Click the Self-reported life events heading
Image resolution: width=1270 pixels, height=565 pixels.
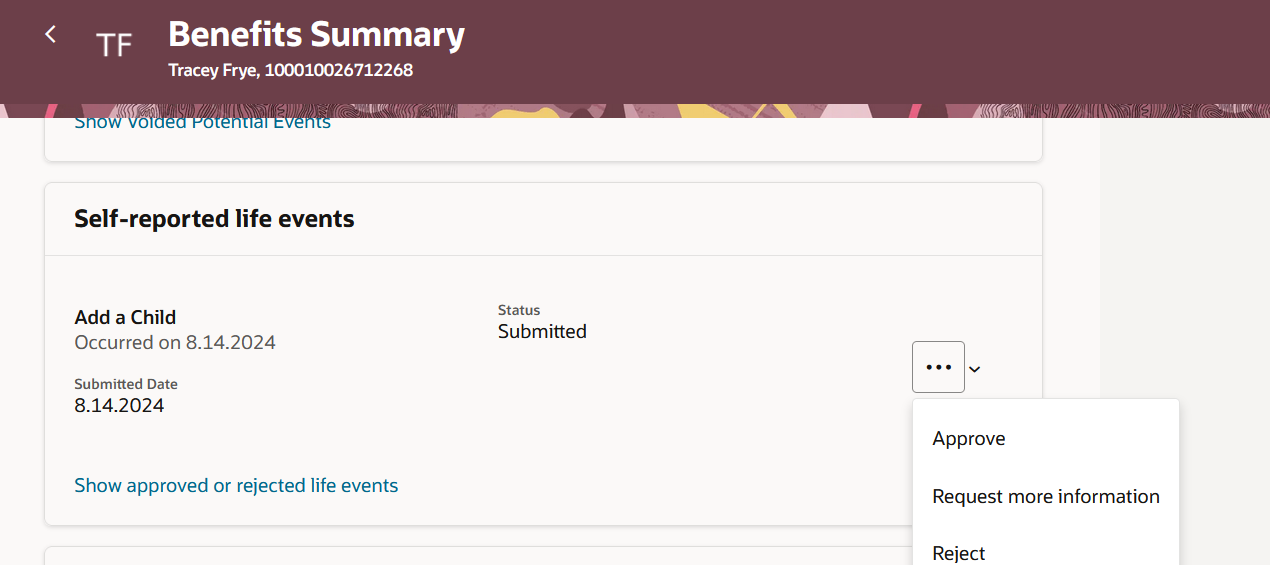coord(214,218)
